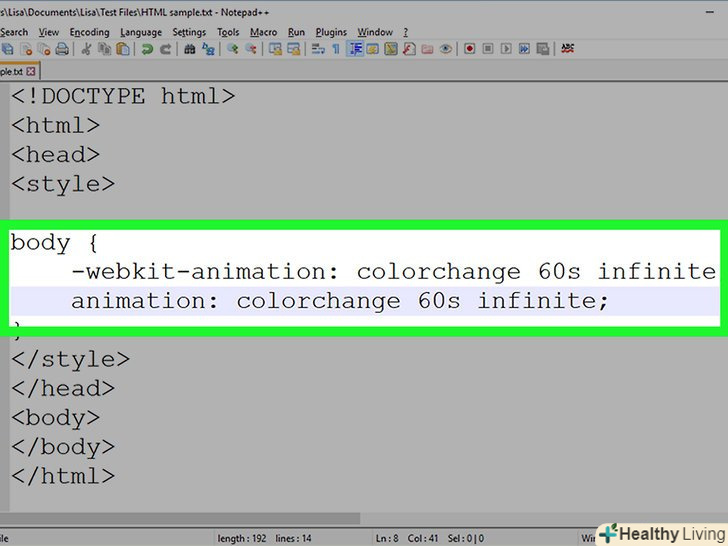The image size is (728, 546).
Task: Undo last edit with green arrow
Action: (147, 49)
